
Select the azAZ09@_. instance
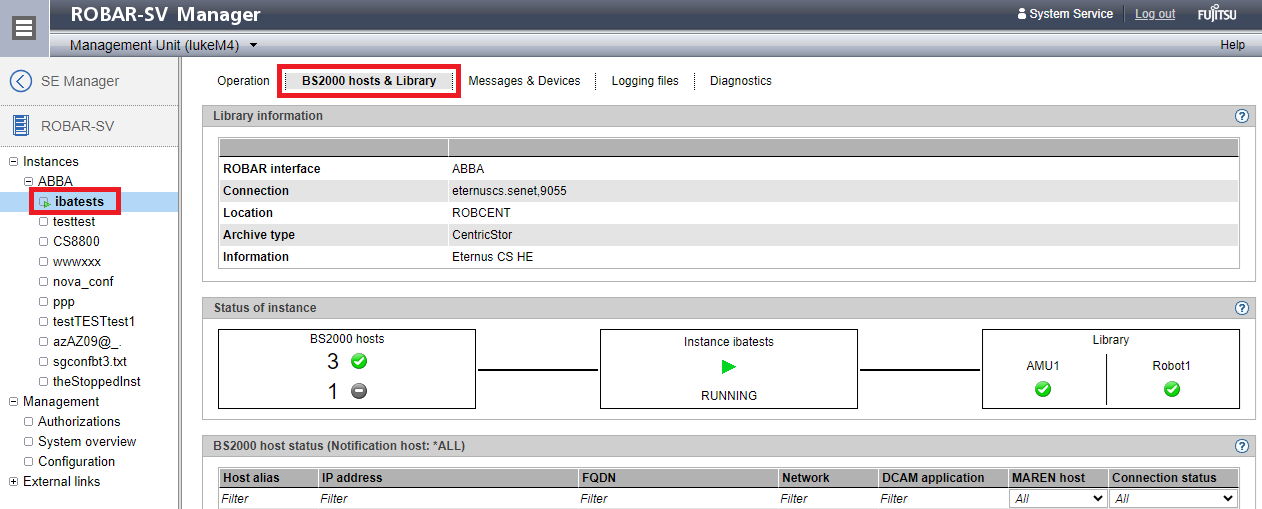tap(87, 342)
